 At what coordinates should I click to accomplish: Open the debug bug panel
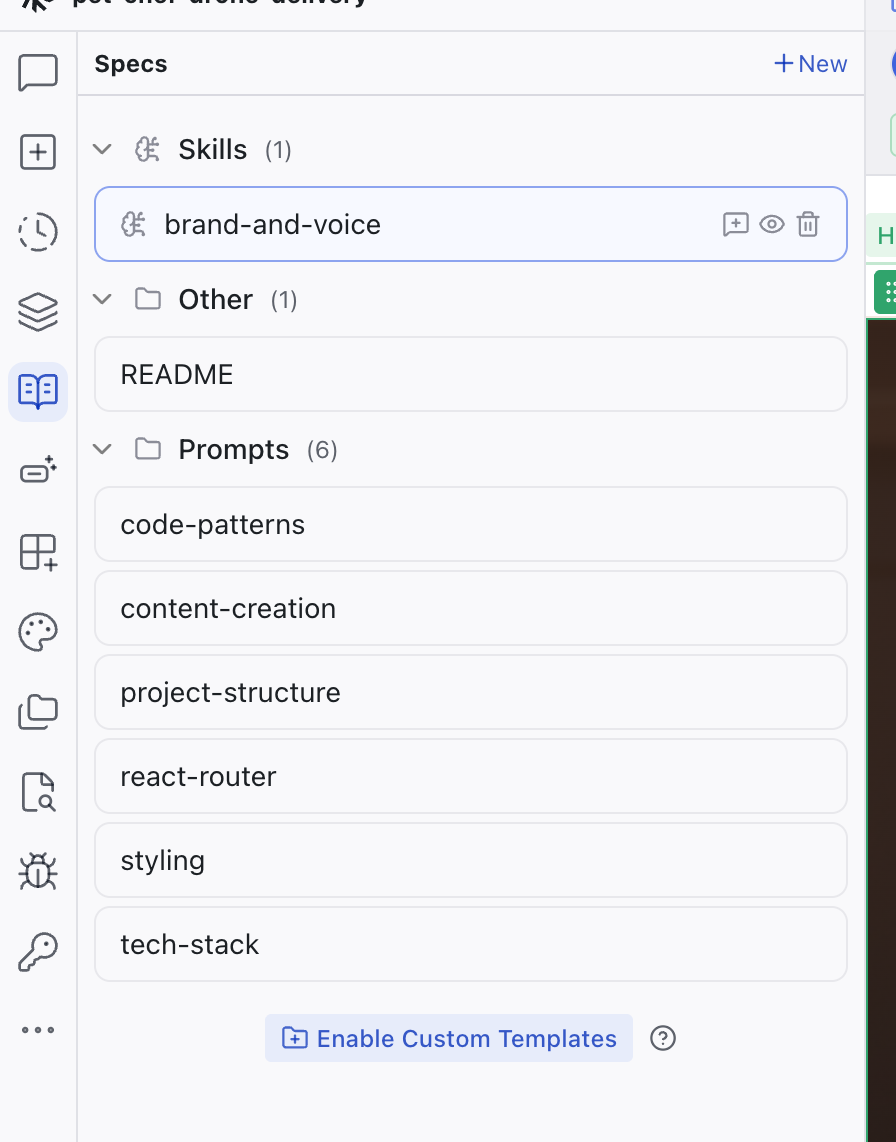pyautogui.click(x=37, y=871)
